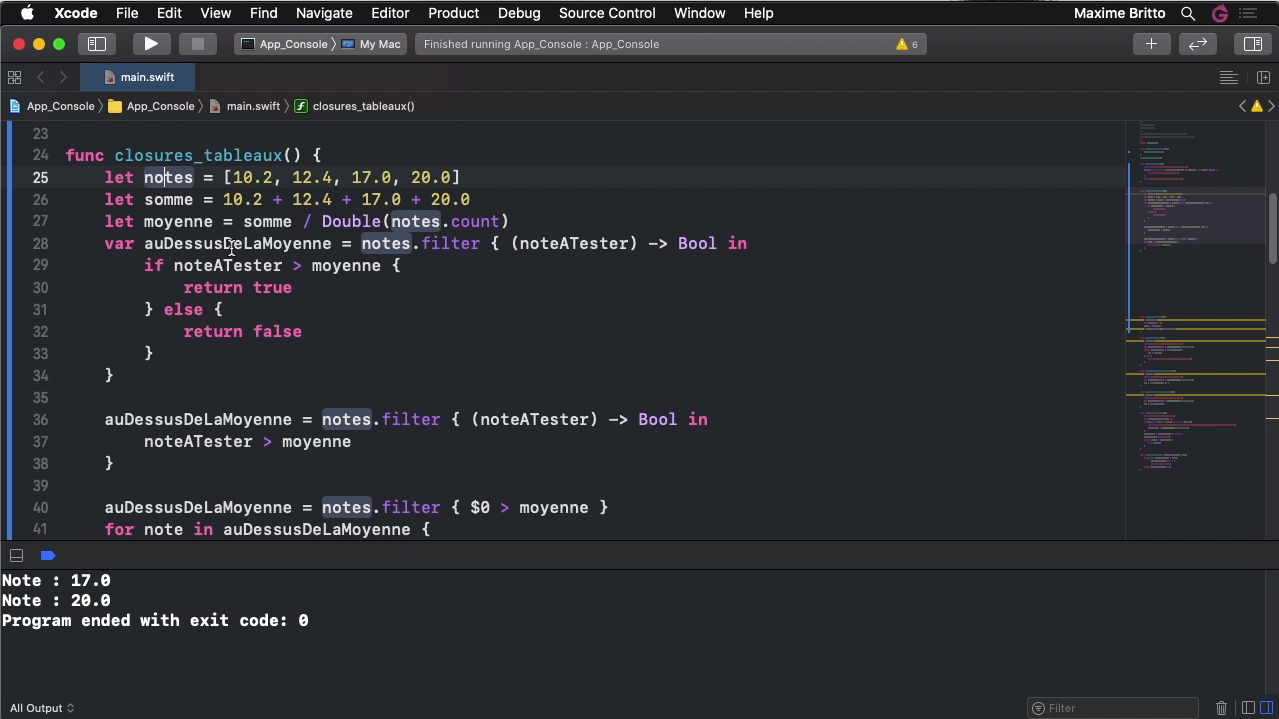The image size is (1279, 719).
Task: Click the Library plus icon in the toolbar
Action: click(1151, 43)
